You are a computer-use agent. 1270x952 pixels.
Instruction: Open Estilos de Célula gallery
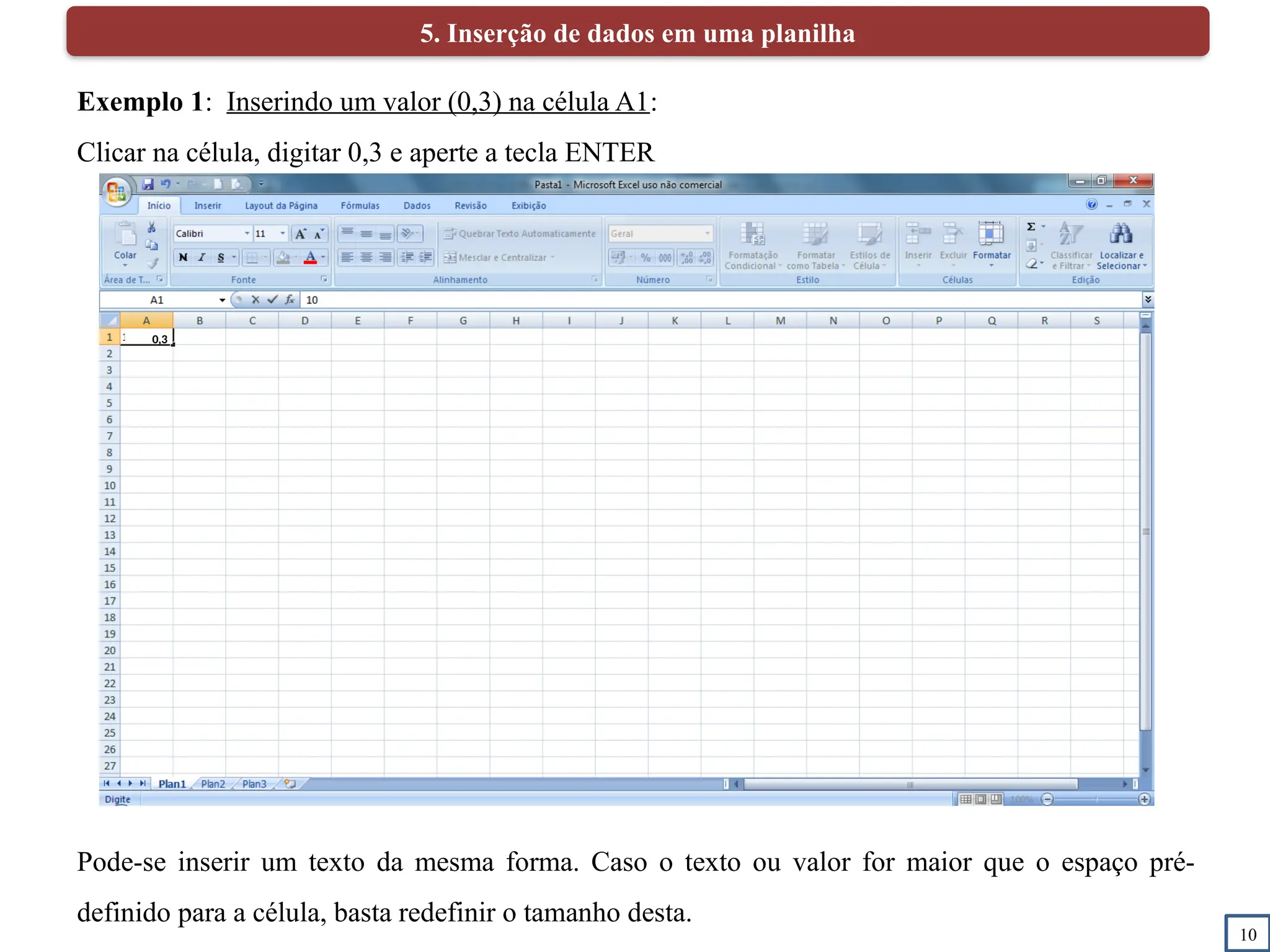click(x=870, y=246)
